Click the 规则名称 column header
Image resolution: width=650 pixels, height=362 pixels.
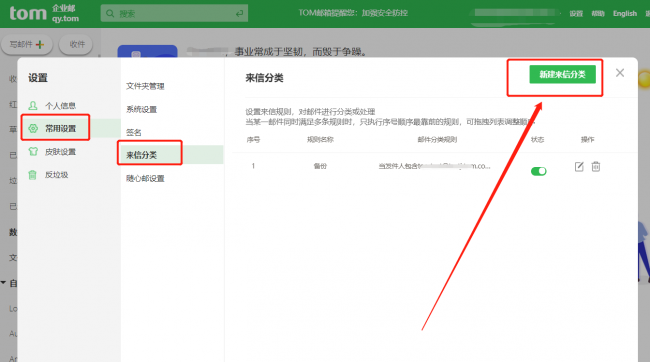tap(320, 140)
